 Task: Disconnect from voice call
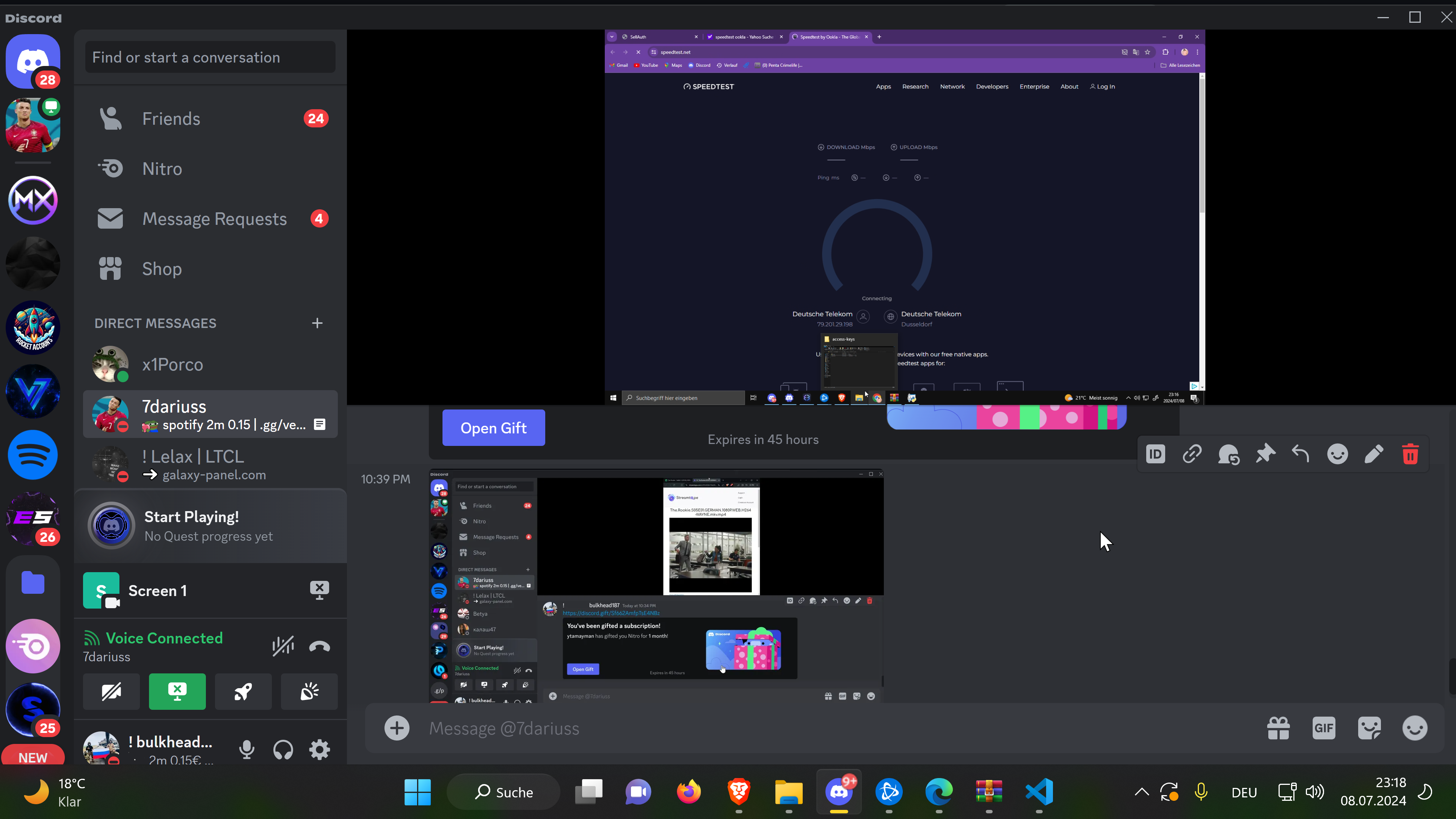pyautogui.click(x=319, y=646)
